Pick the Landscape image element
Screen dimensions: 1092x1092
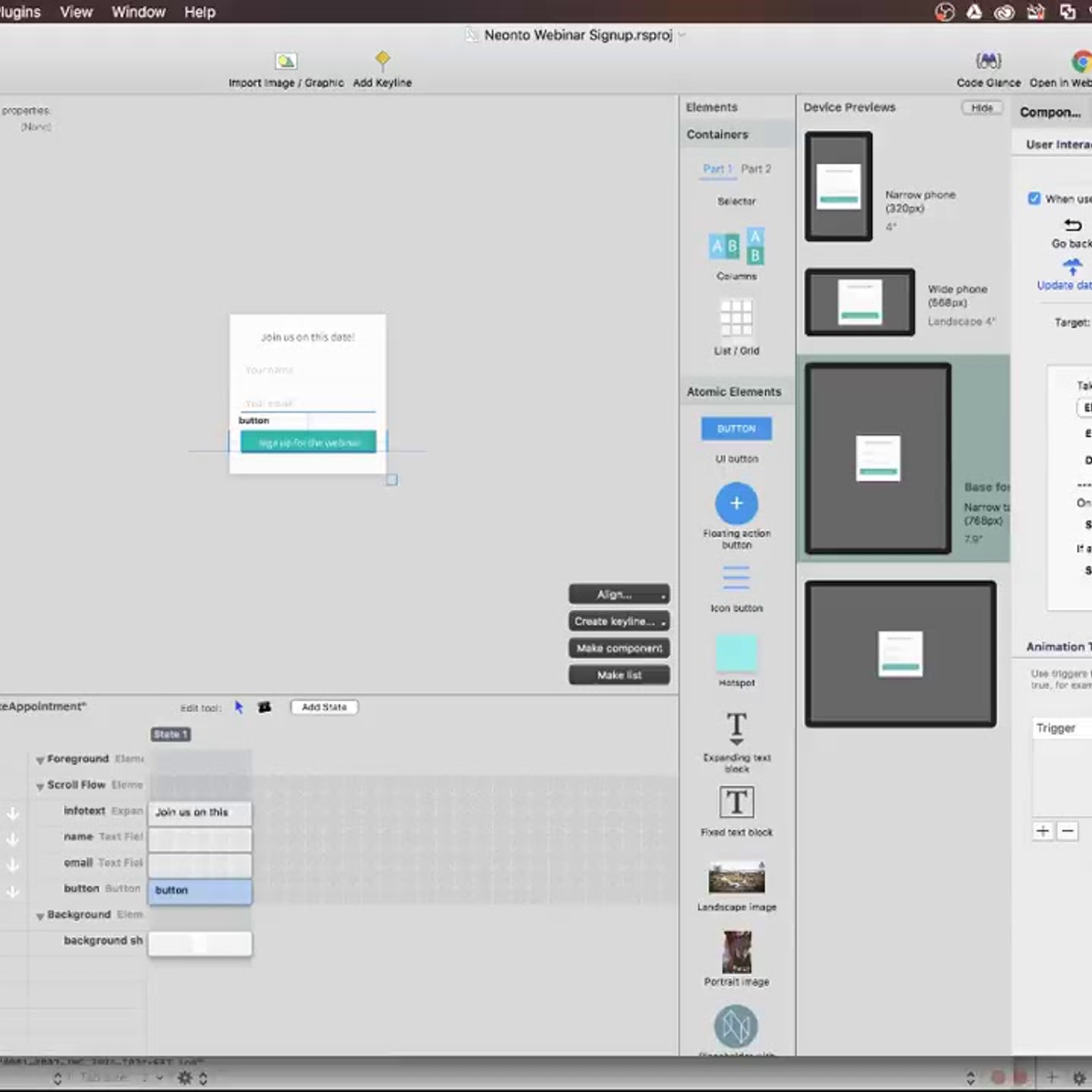[736, 878]
